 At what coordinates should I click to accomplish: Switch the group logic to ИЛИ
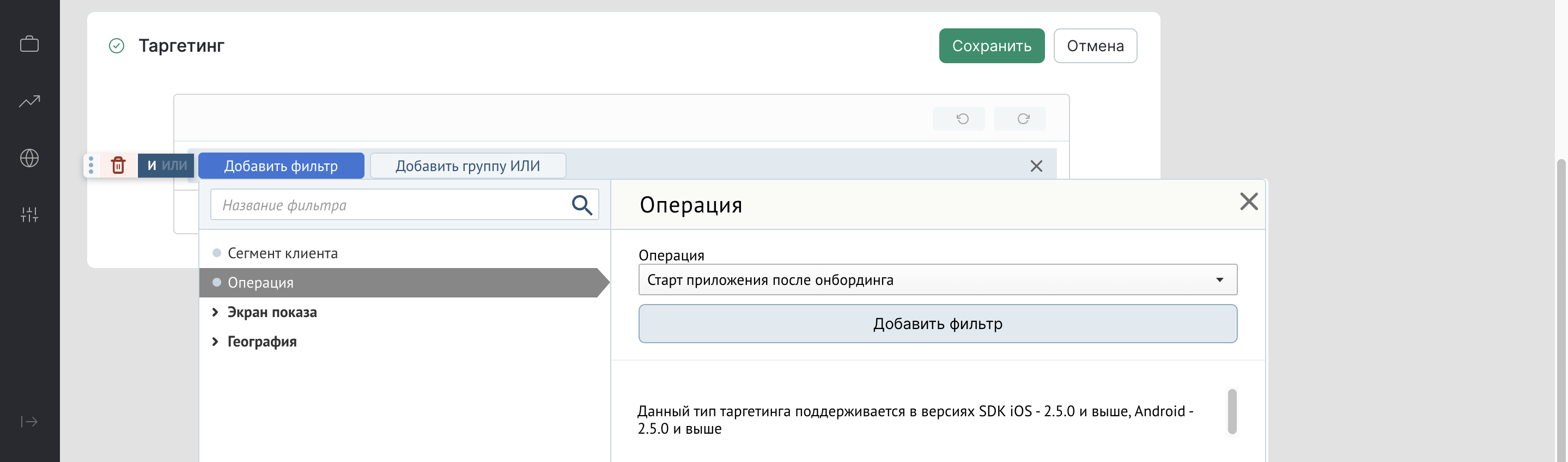(x=175, y=166)
